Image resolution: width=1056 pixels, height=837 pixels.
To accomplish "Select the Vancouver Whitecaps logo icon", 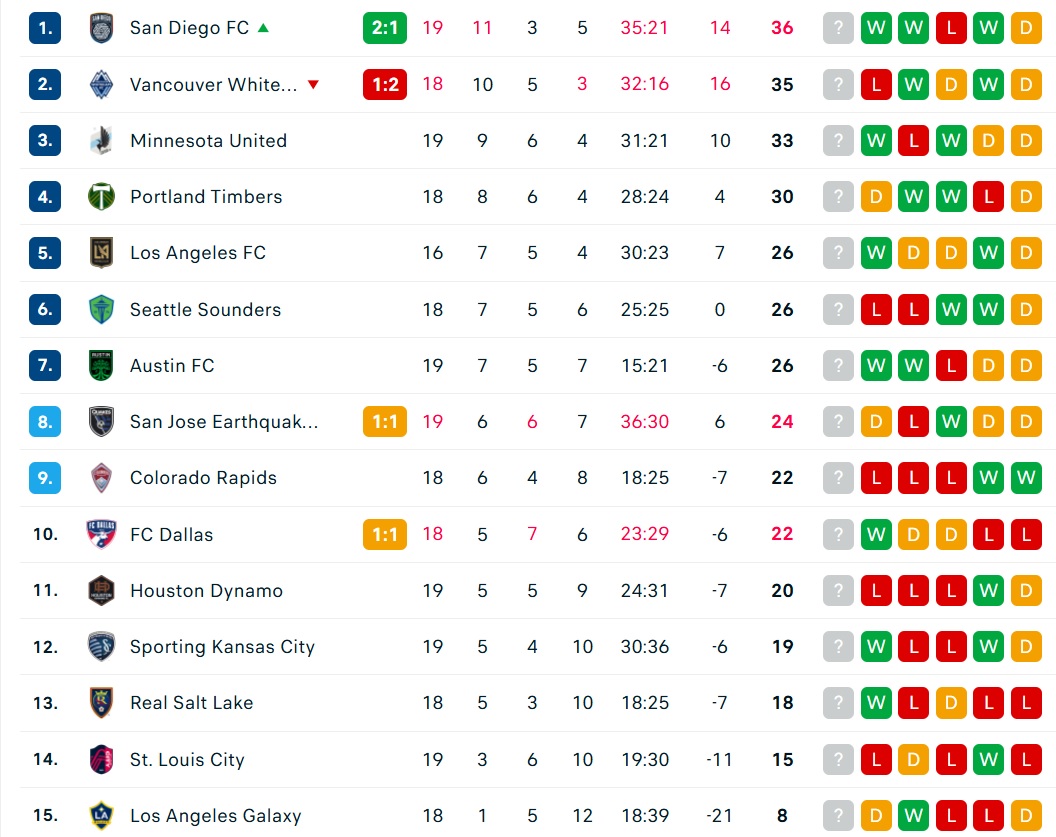I will [x=101, y=85].
